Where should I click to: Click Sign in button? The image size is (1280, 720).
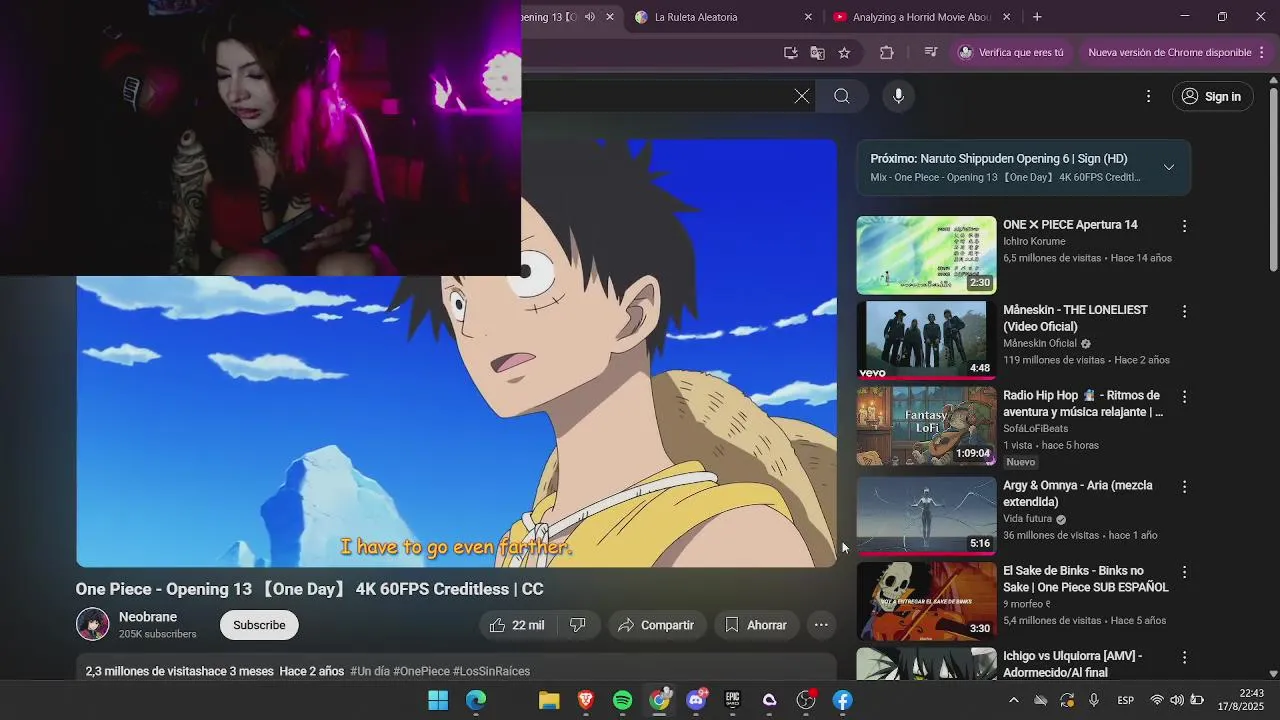(1212, 96)
